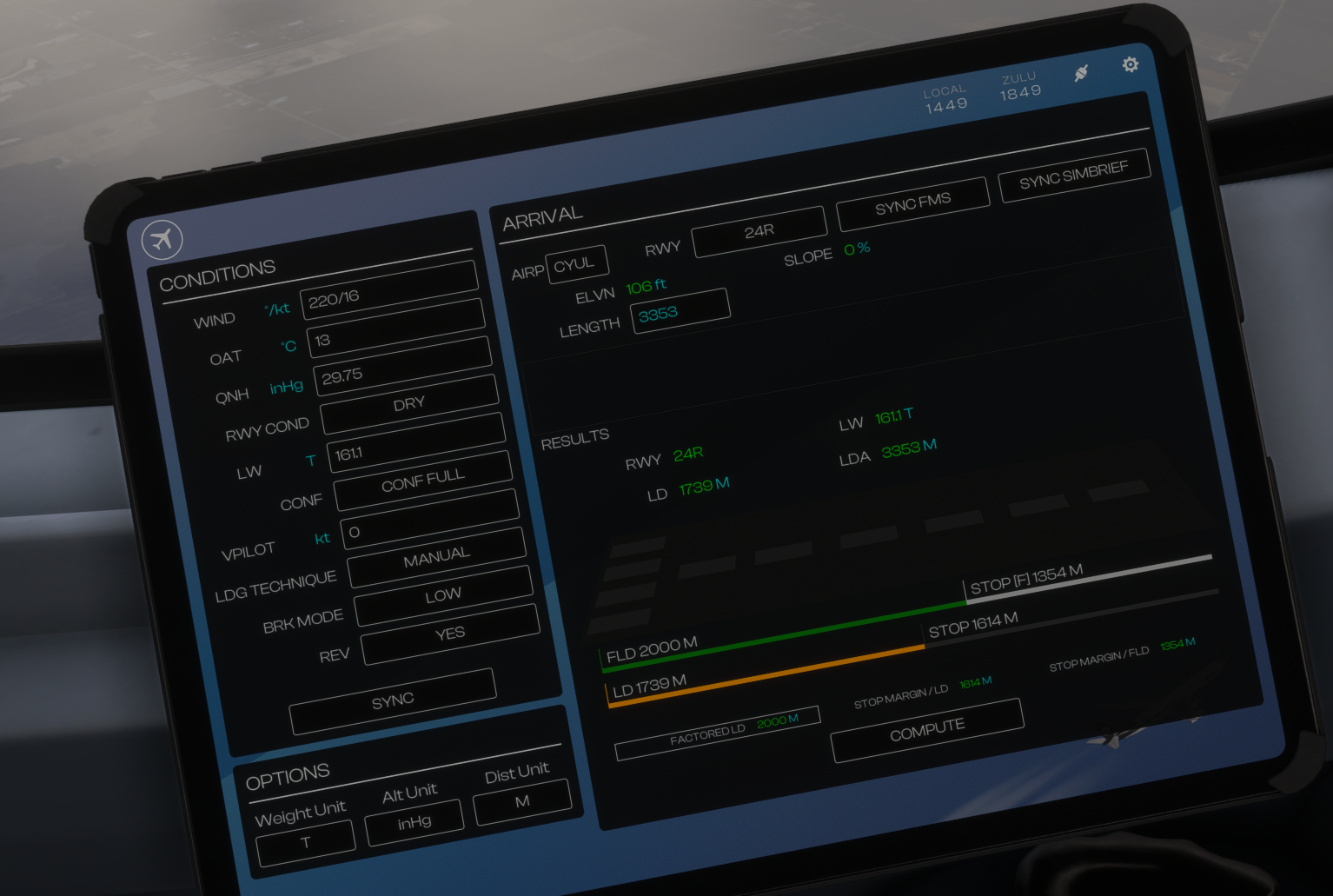Click the SYNC button under conditions
1333x896 pixels.
tap(393, 700)
